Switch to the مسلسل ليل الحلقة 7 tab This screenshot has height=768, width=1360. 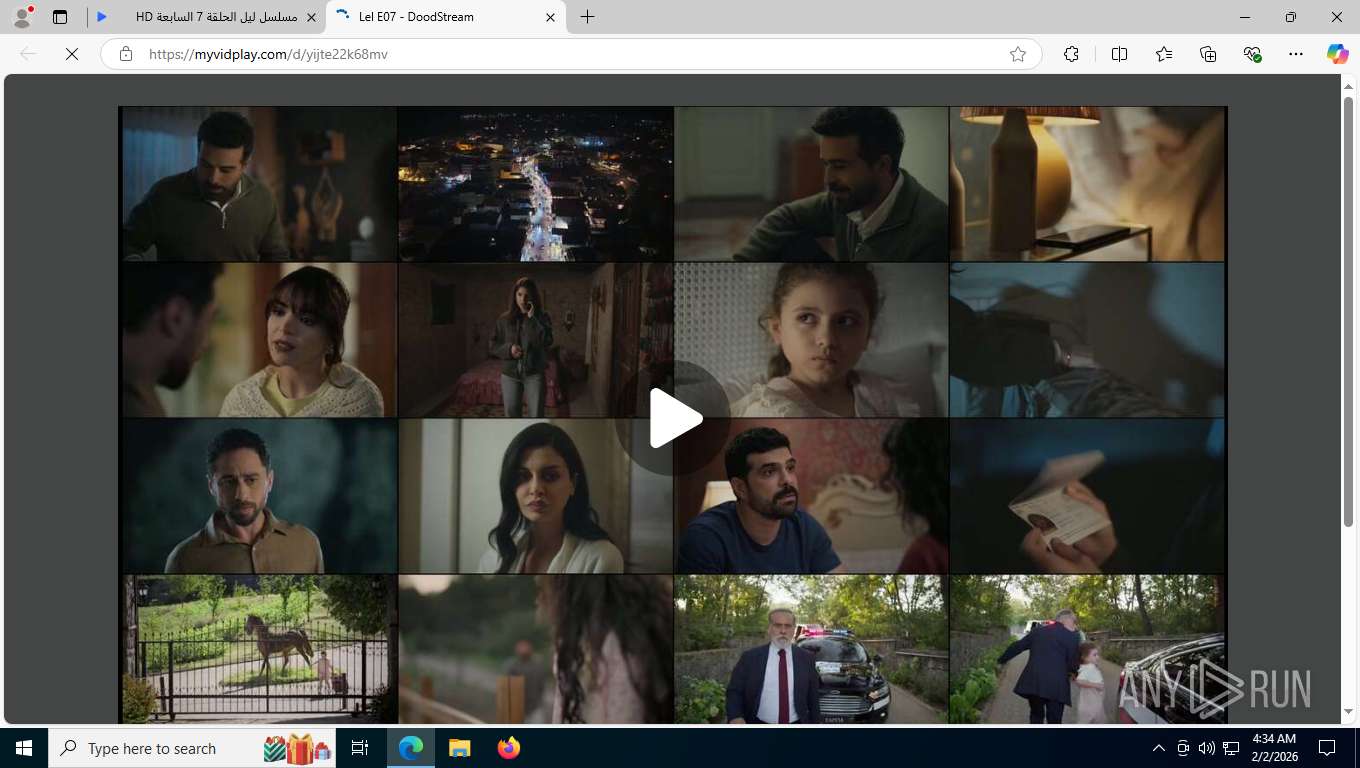tap(206, 17)
